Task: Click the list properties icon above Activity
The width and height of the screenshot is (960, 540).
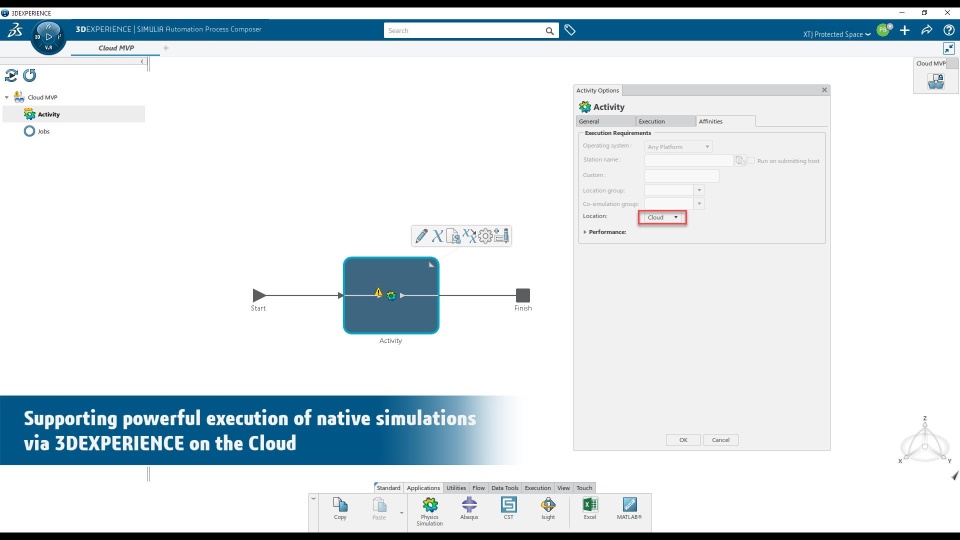Action: click(x=501, y=236)
